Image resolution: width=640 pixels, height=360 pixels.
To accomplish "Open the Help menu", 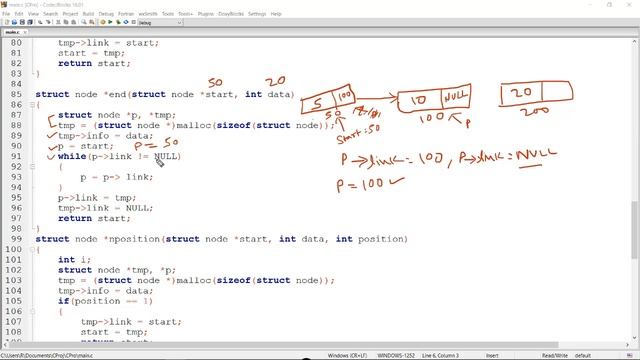I will click(x=276, y=14).
